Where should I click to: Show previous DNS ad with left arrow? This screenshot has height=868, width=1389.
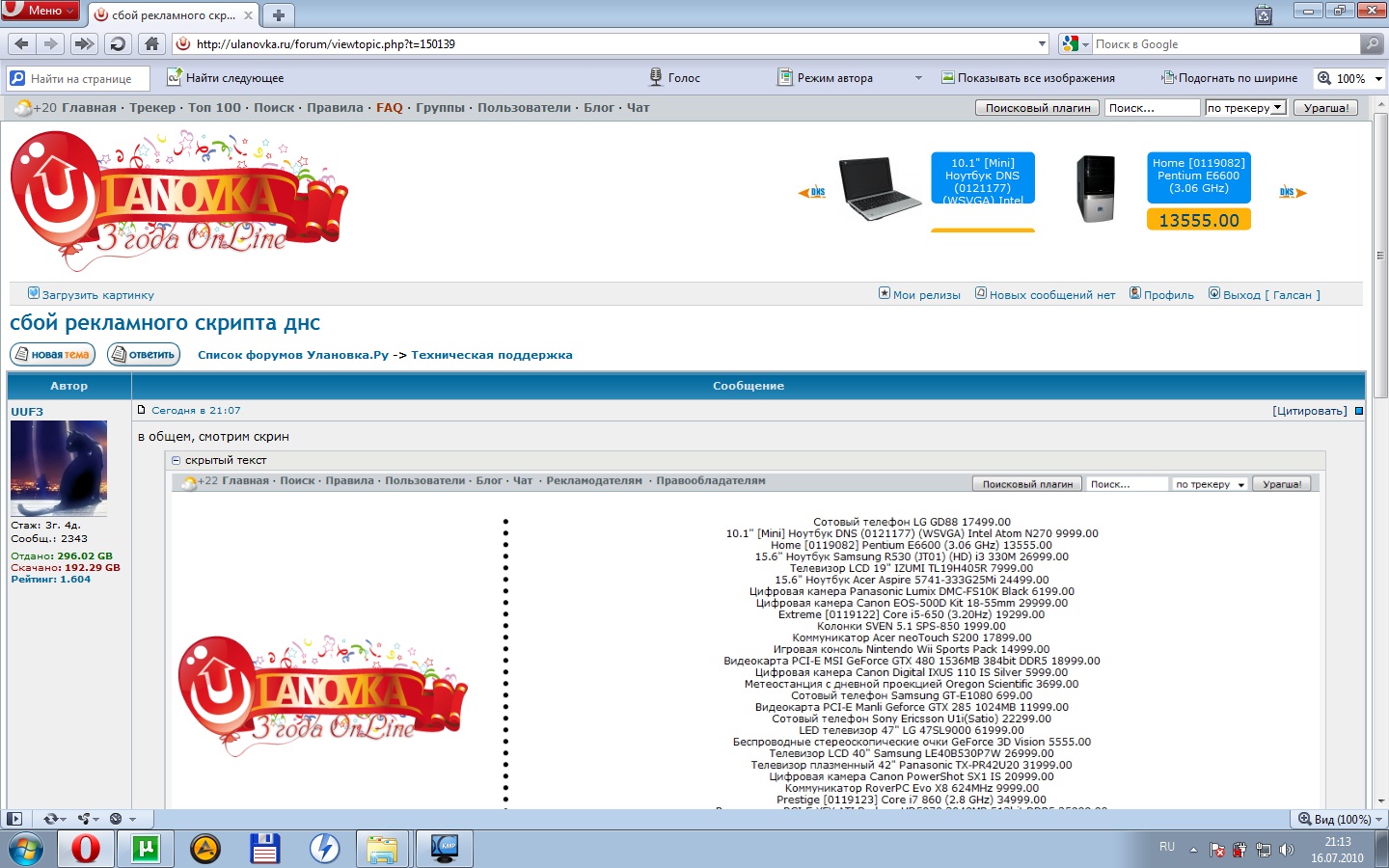812,192
